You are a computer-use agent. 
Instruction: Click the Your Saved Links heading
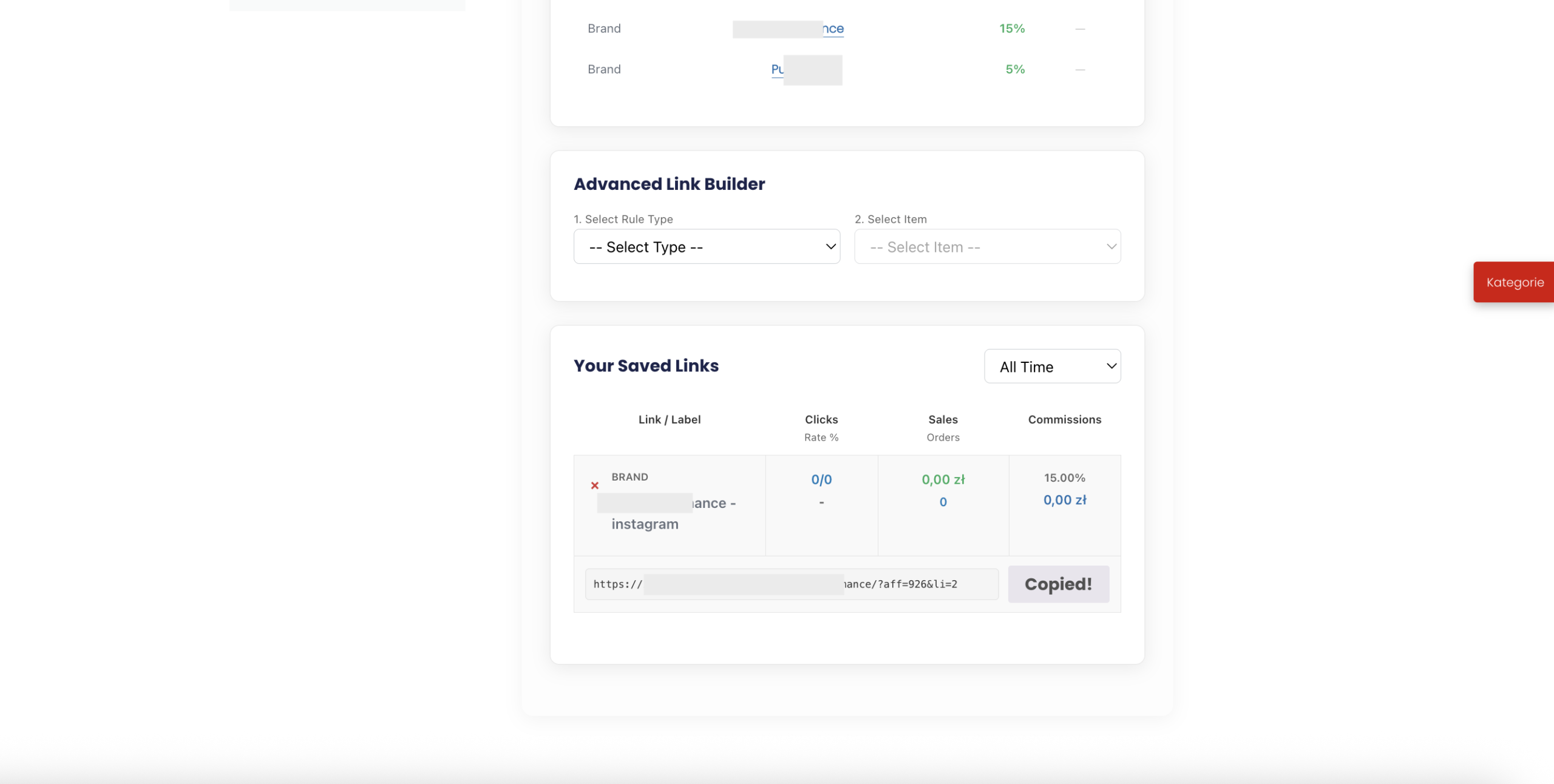pyautogui.click(x=646, y=365)
